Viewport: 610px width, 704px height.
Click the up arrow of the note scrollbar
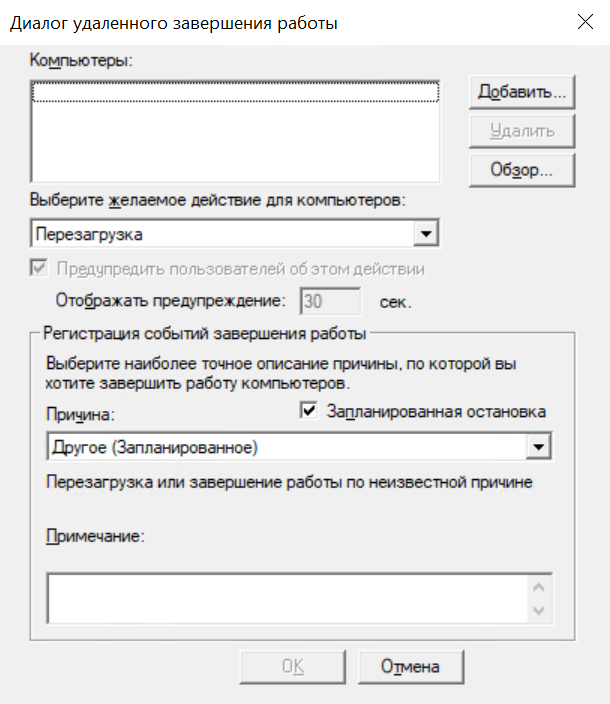[540, 587]
